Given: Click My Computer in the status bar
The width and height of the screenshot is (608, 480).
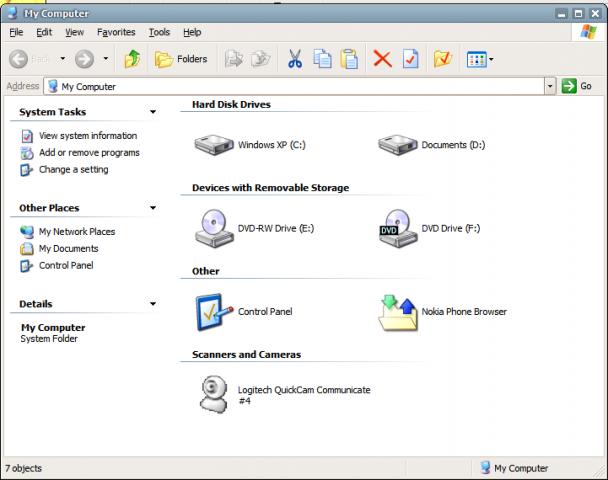Looking at the screenshot, I should pos(514,468).
